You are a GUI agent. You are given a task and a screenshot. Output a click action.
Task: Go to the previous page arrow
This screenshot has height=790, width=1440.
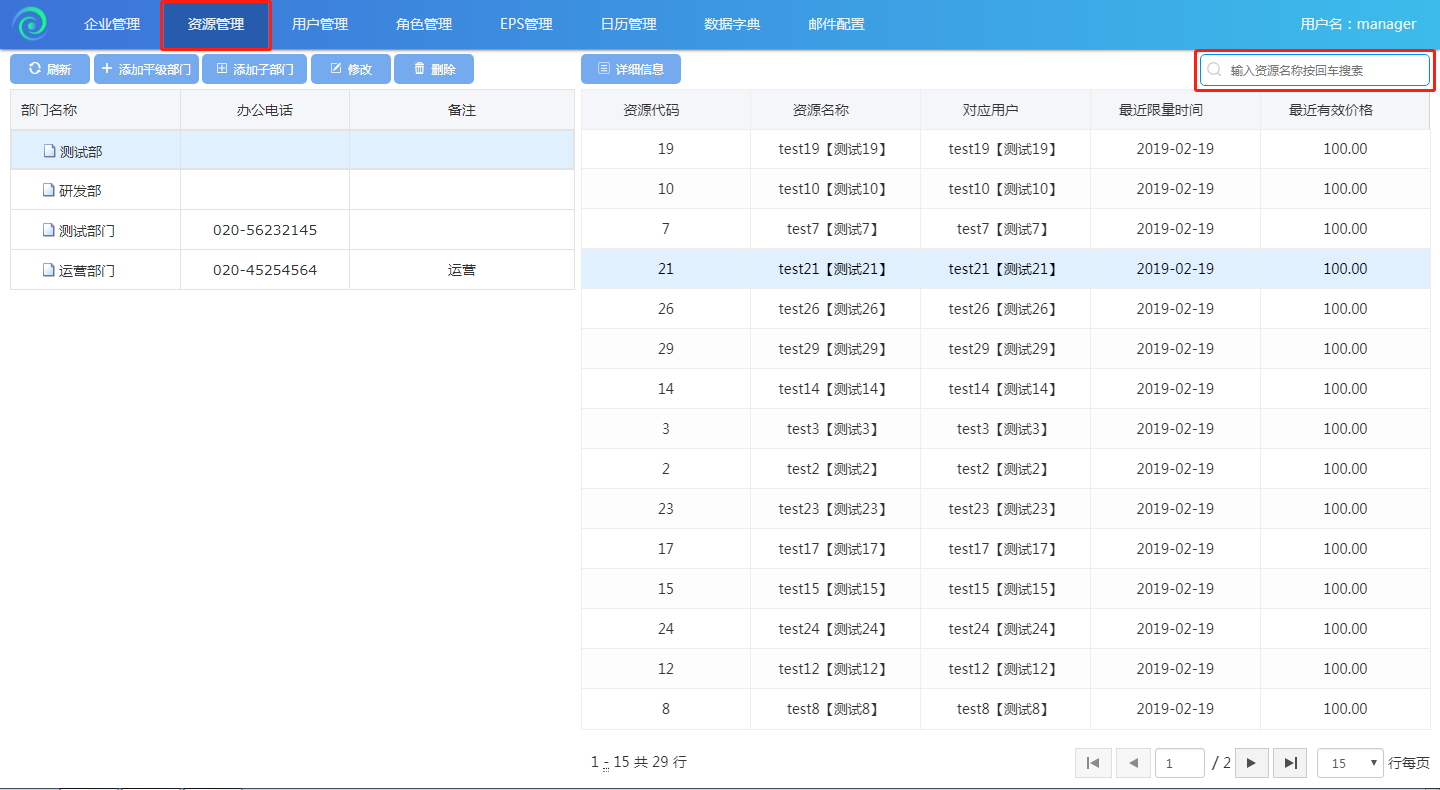1133,763
